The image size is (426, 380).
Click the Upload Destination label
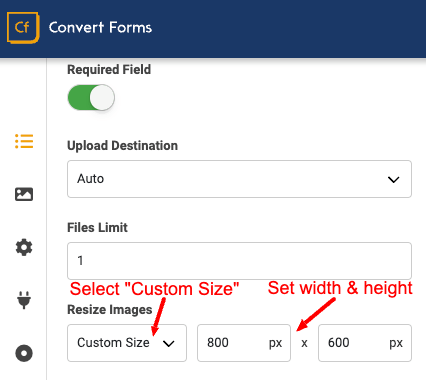[x=122, y=146]
